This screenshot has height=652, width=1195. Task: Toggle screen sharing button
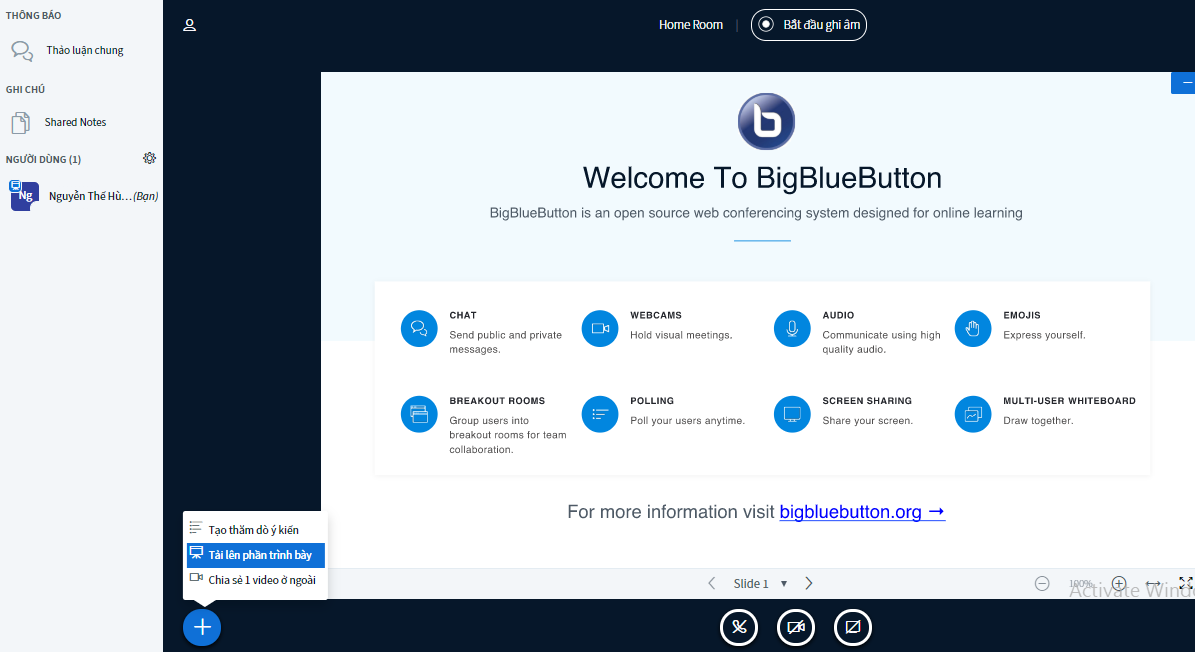853,628
